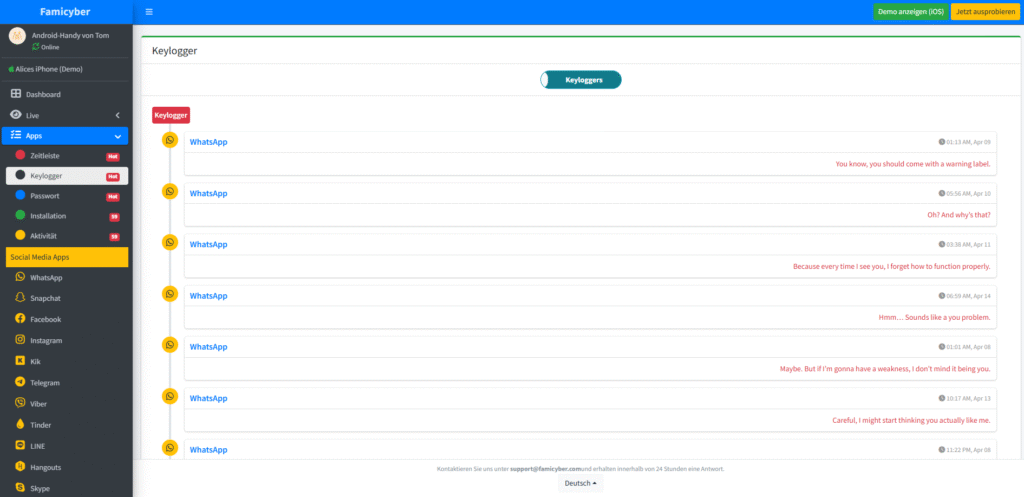The height and width of the screenshot is (497, 1024).
Task: Click the Apps checklist icon
Action: click(x=16, y=135)
